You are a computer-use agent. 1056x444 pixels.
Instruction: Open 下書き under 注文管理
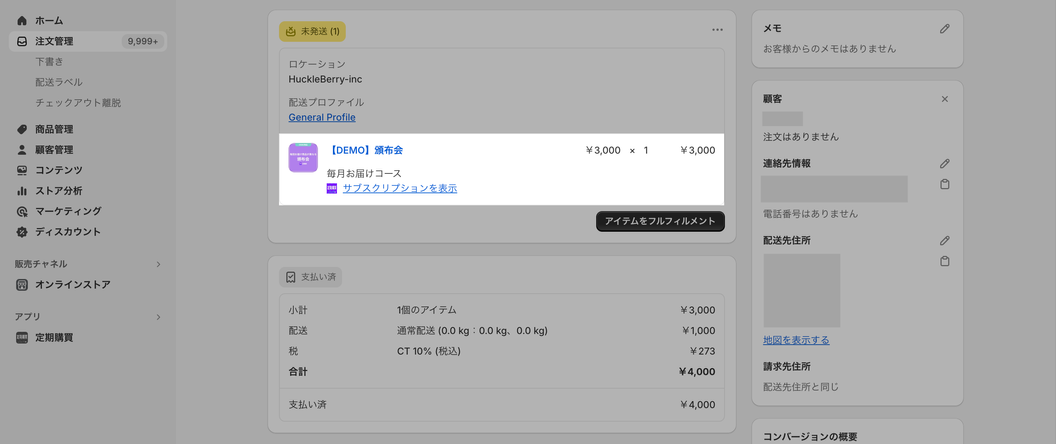[x=49, y=62]
